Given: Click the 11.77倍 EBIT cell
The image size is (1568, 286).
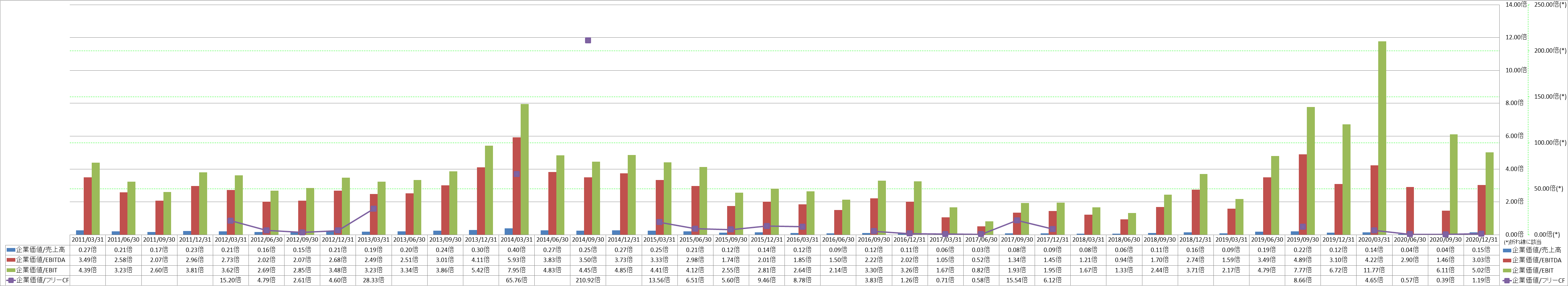Looking at the screenshot, I should pyautogui.click(x=1374, y=270).
